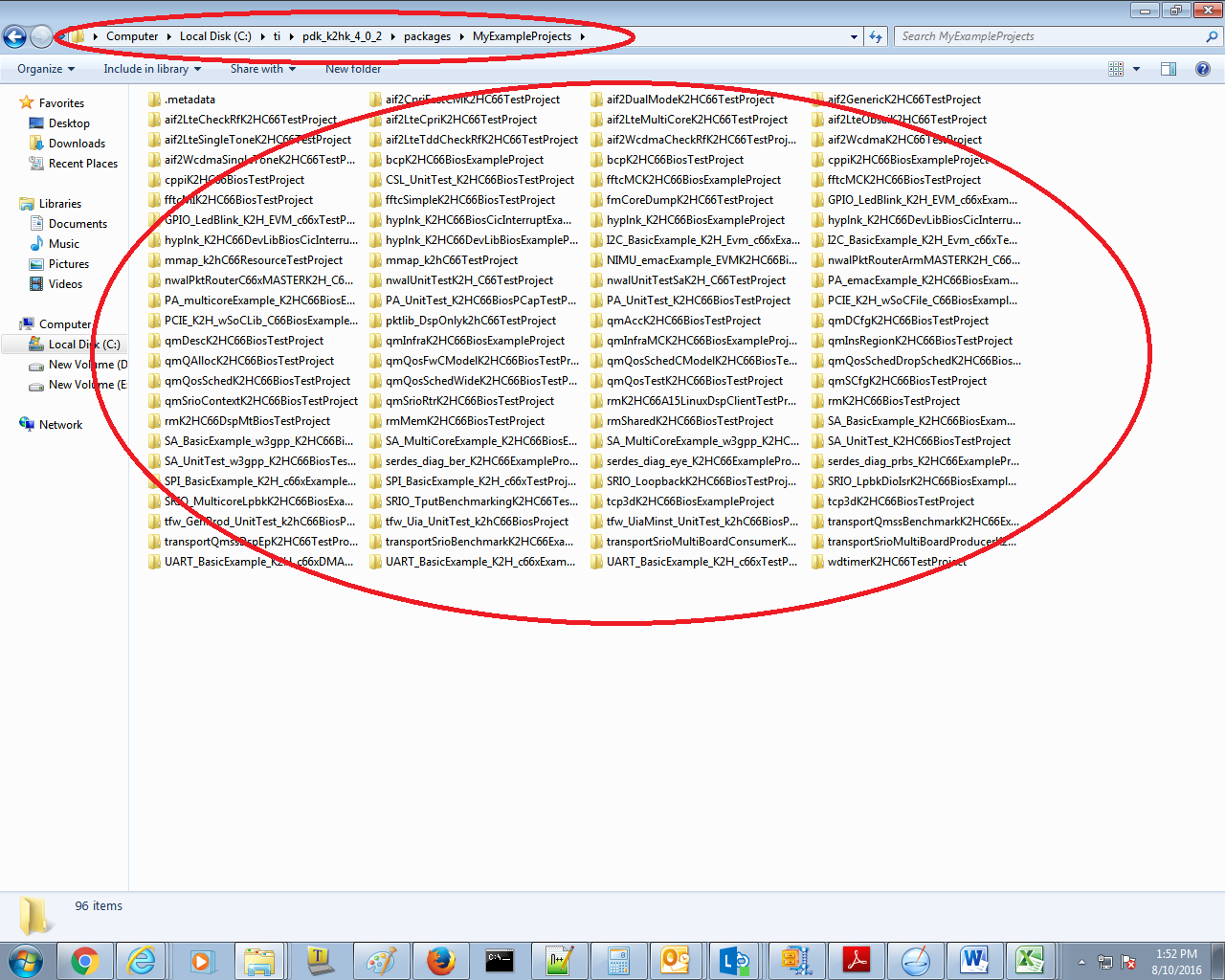Image resolution: width=1225 pixels, height=980 pixels.
Task: Open the Command Prompt from the taskbar
Action: 501,961
